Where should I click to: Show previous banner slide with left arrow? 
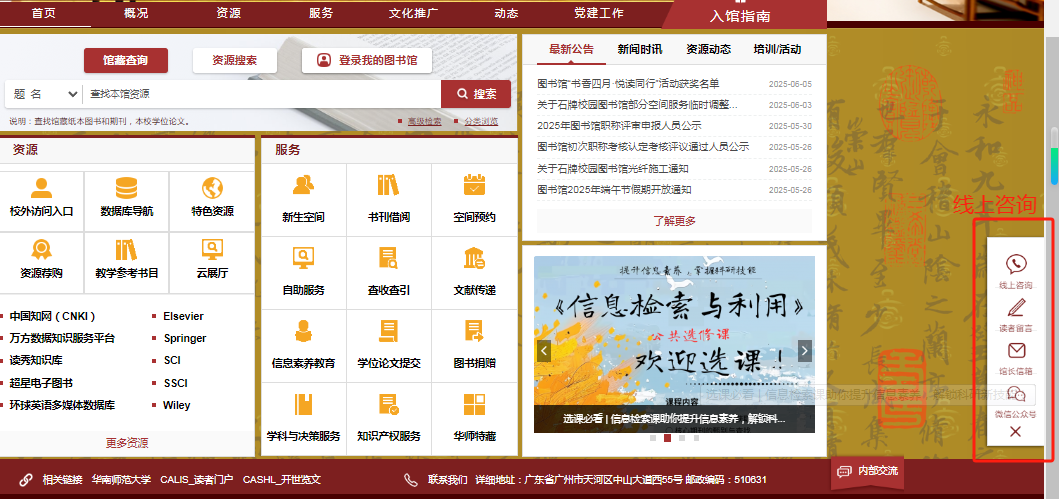pyautogui.click(x=544, y=350)
